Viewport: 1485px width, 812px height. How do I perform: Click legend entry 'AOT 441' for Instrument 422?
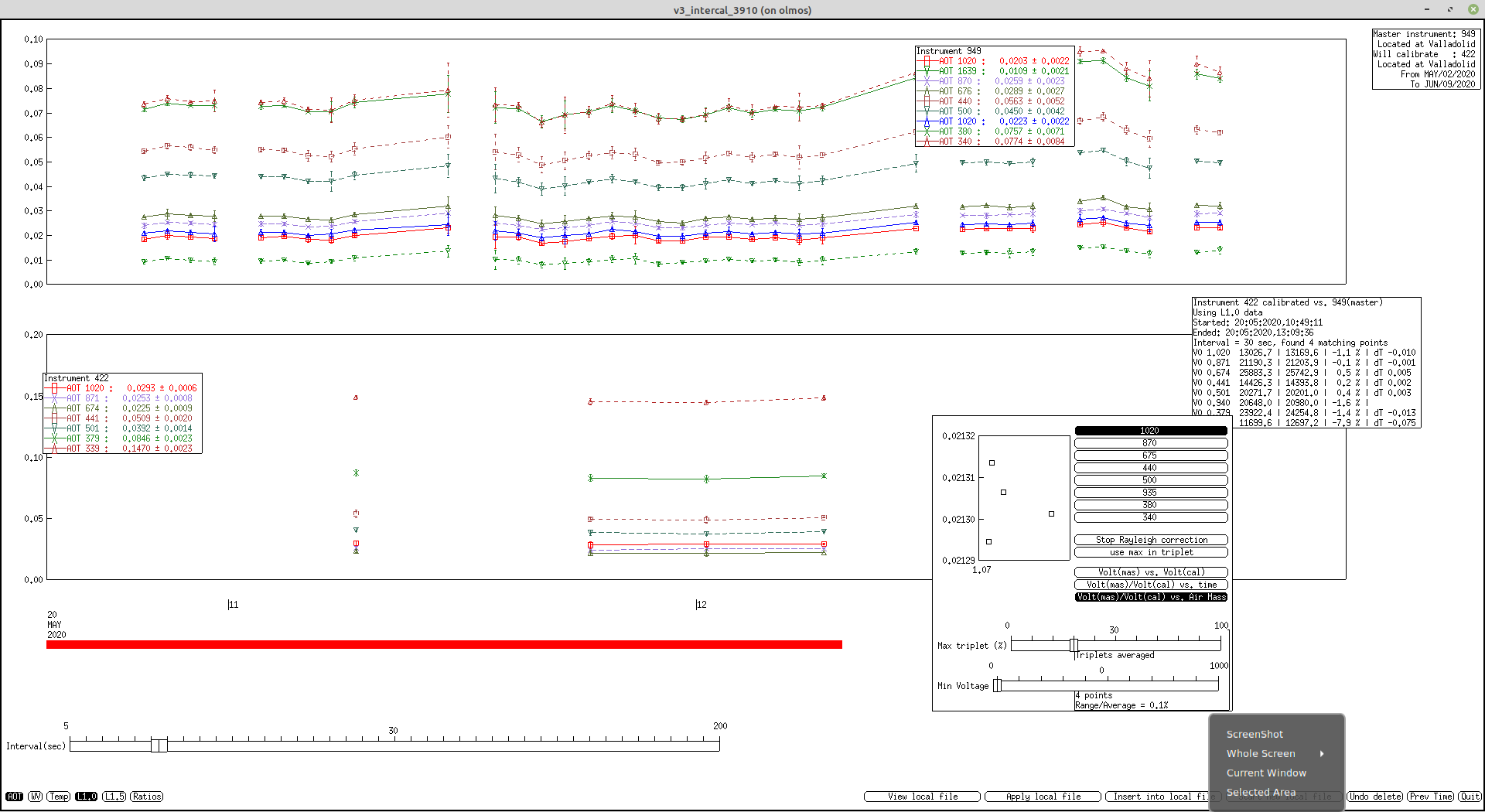pos(119,418)
